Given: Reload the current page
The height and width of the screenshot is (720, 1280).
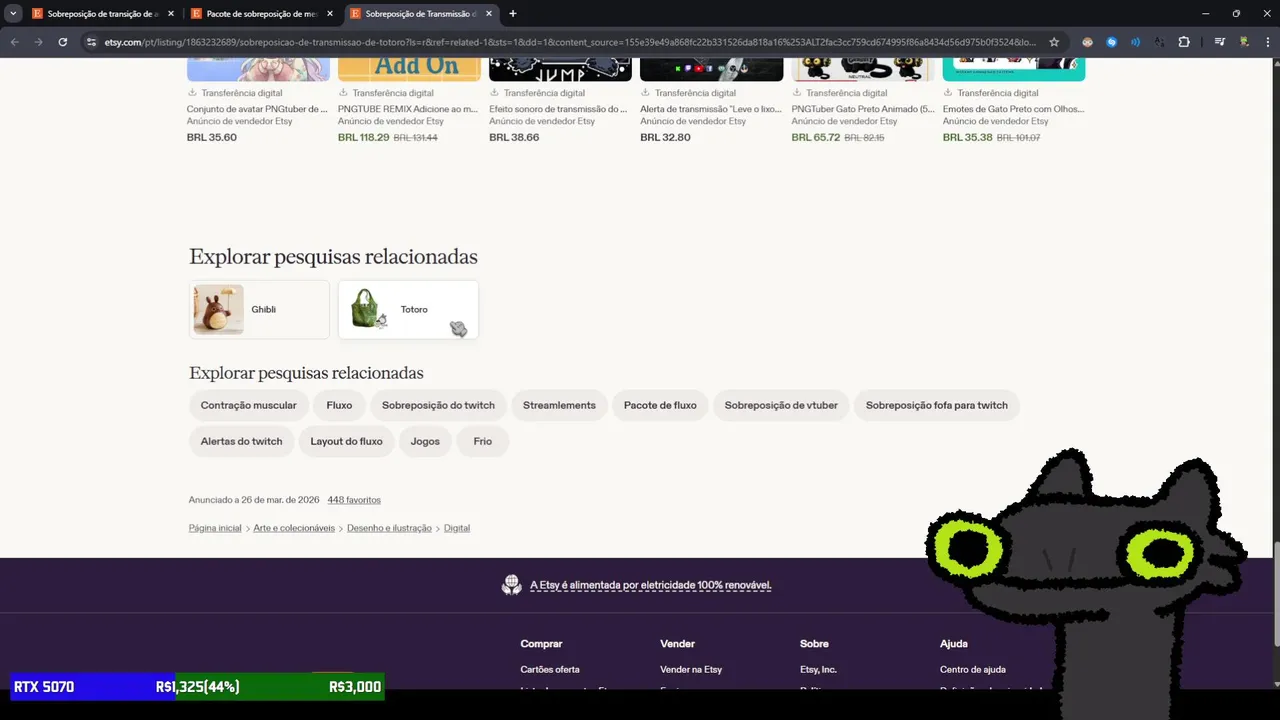Looking at the screenshot, I should click(x=63, y=42).
